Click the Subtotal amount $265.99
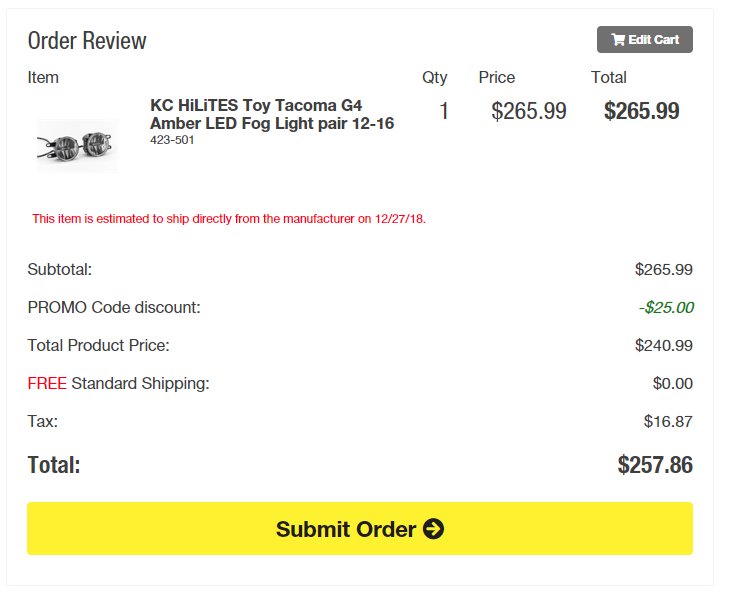Screen dimensions: 730x600 664,270
